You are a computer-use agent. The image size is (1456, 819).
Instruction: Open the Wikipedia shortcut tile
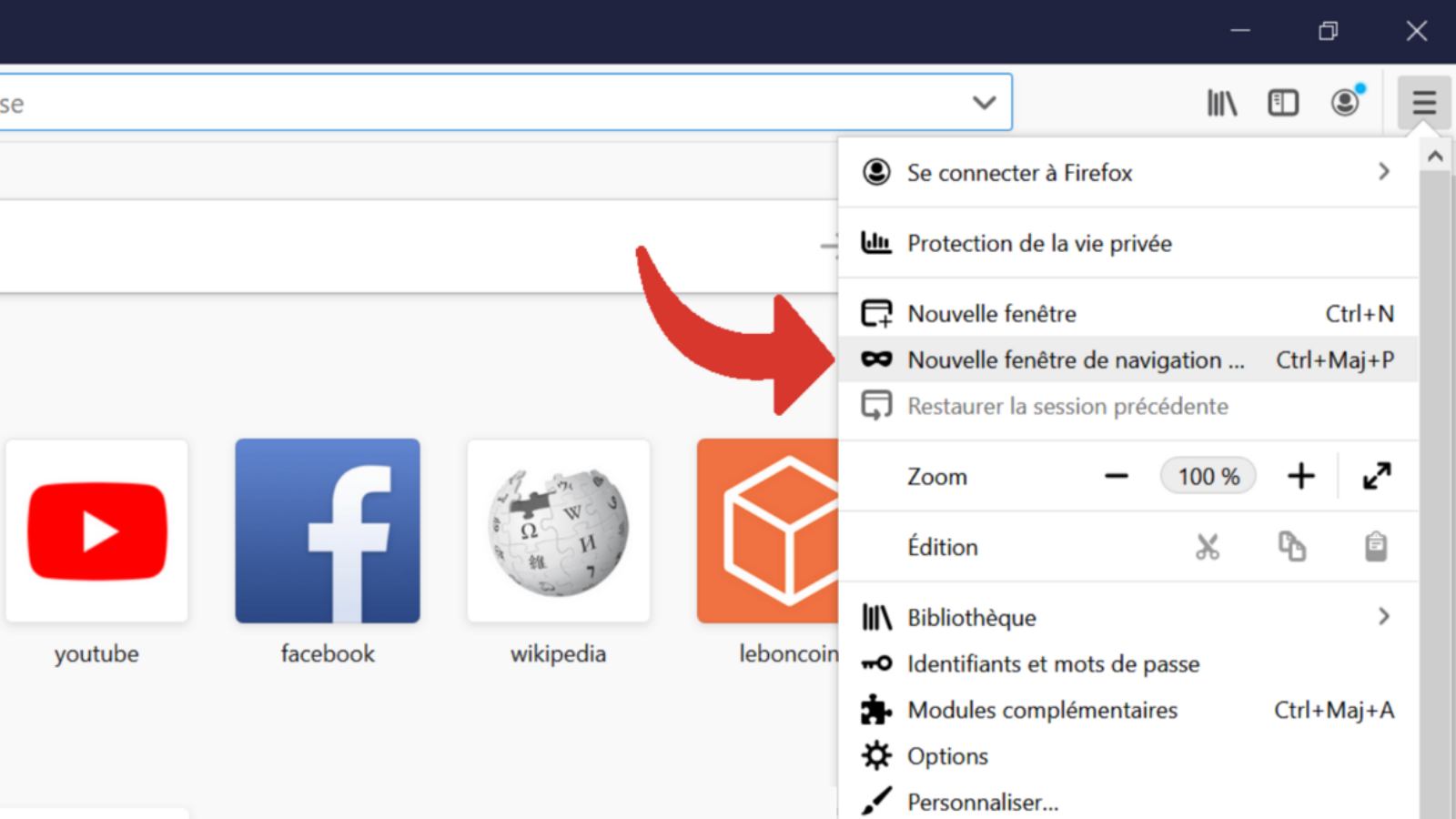point(558,531)
